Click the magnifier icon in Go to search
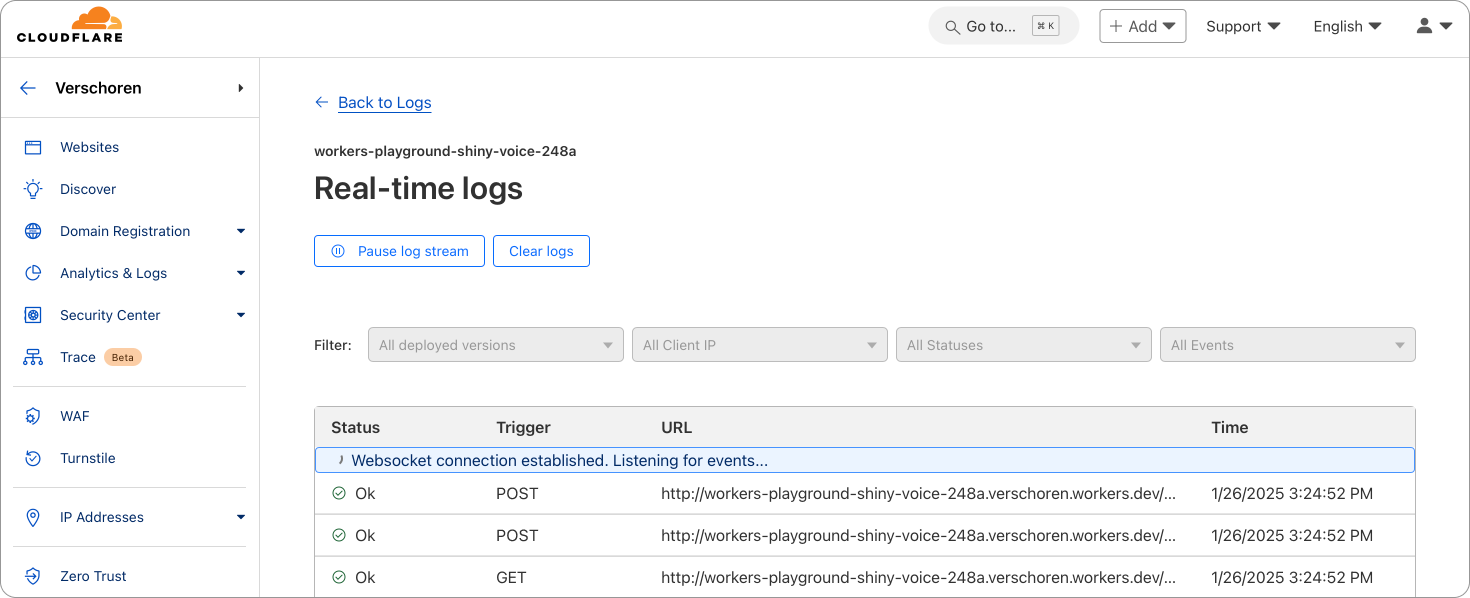This screenshot has width=1470, height=598. pos(952,27)
